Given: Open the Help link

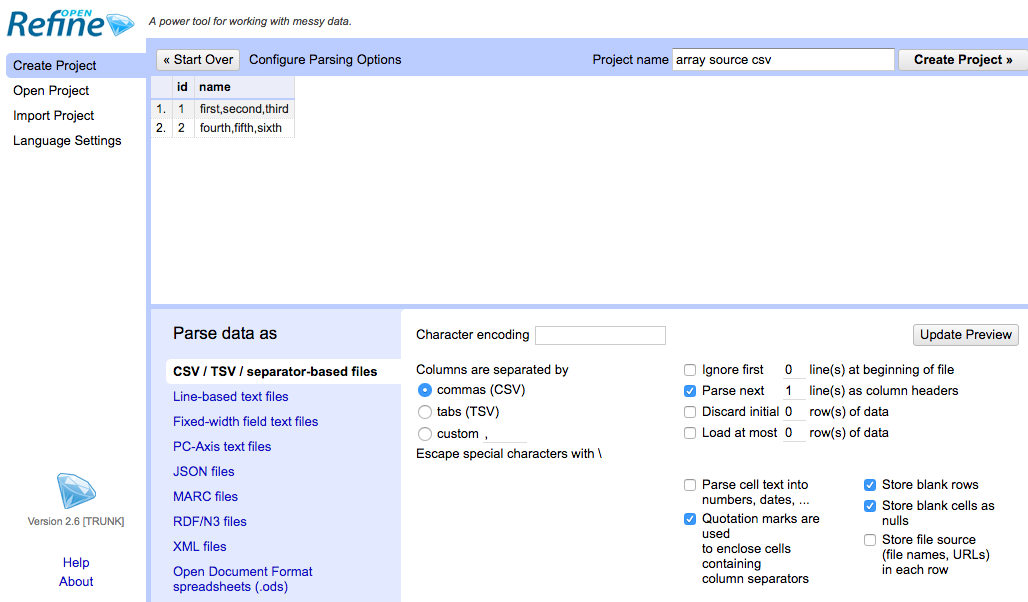Looking at the screenshot, I should click(x=76, y=562).
